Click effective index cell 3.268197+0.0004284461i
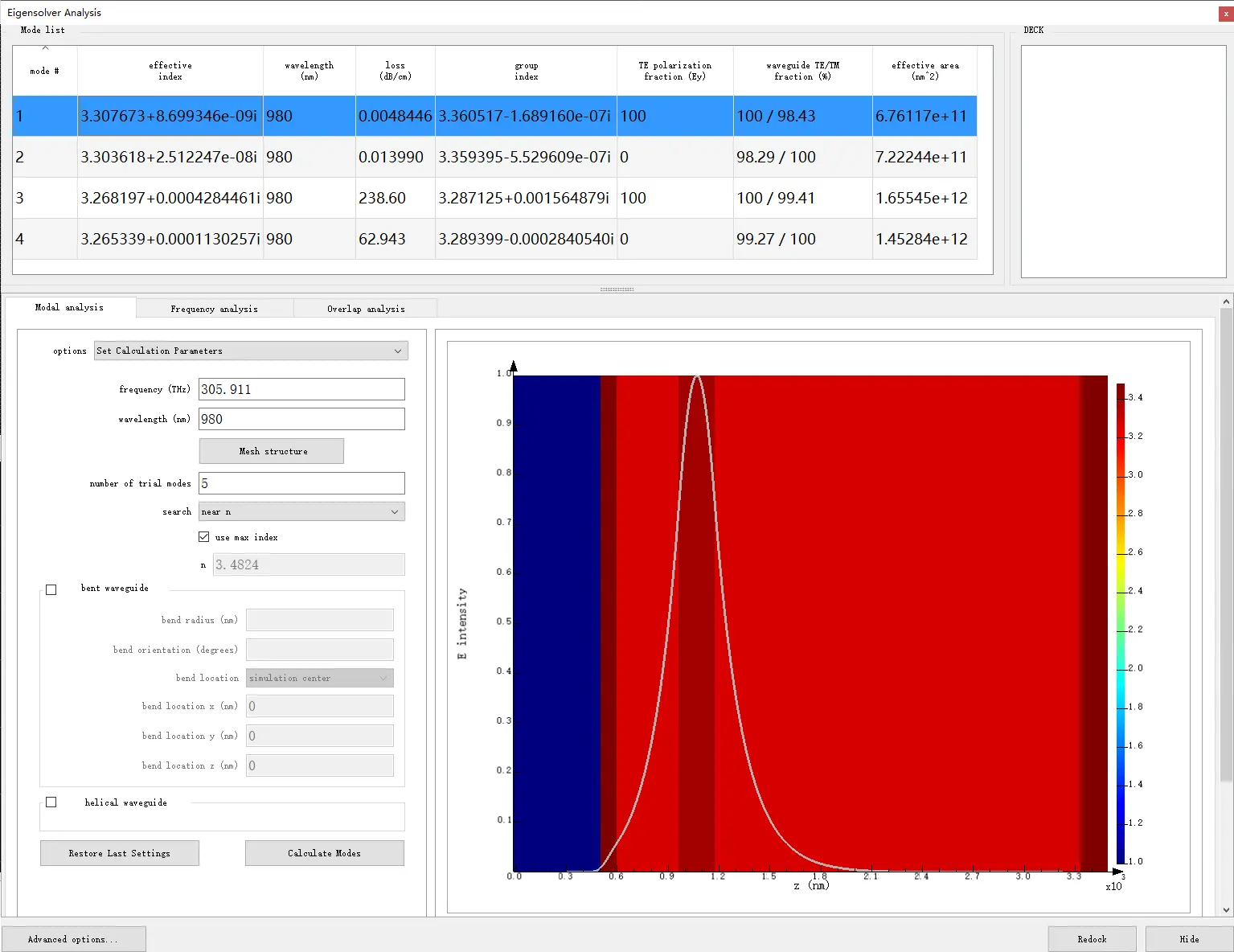1234x952 pixels. pyautogui.click(x=170, y=198)
